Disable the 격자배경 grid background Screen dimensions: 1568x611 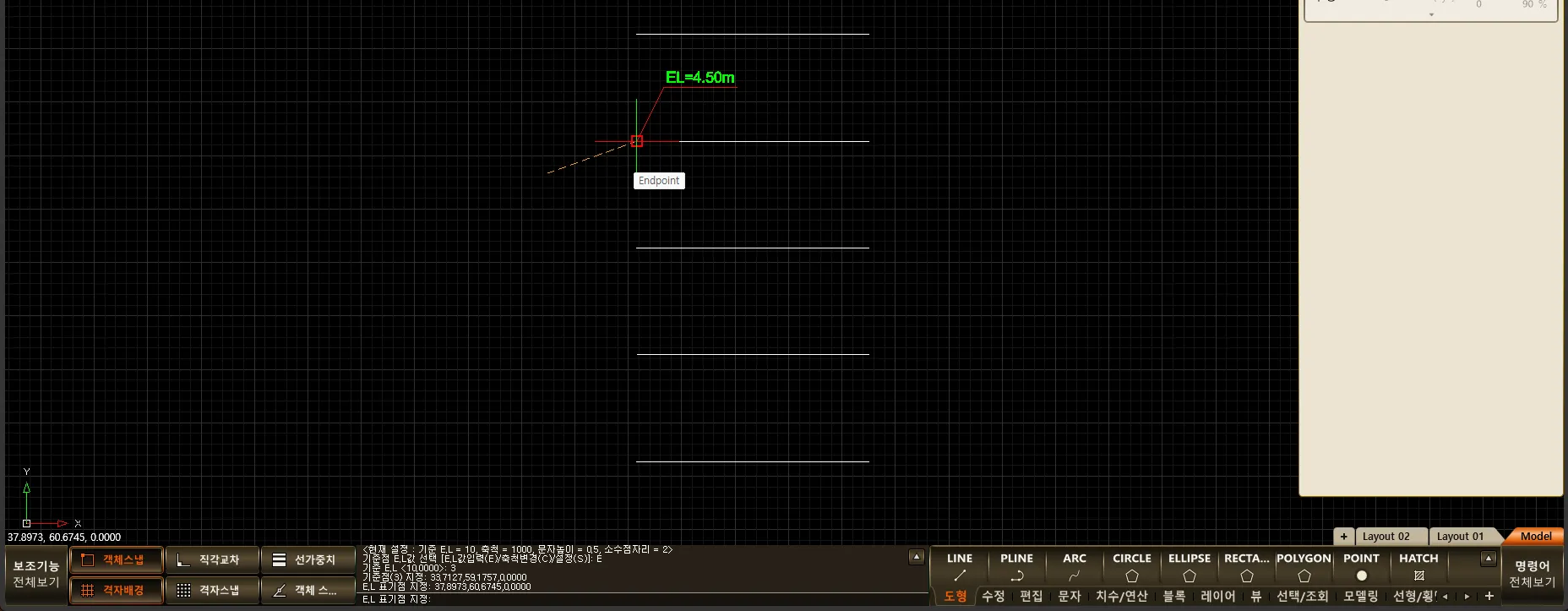coord(117,590)
